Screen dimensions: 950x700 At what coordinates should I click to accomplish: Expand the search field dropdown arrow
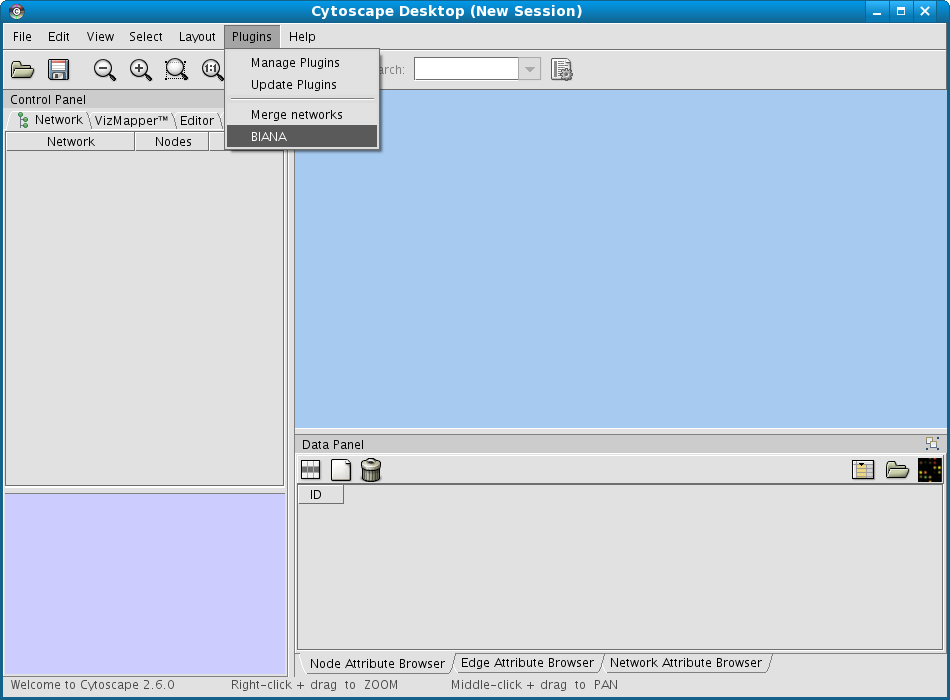(x=530, y=70)
